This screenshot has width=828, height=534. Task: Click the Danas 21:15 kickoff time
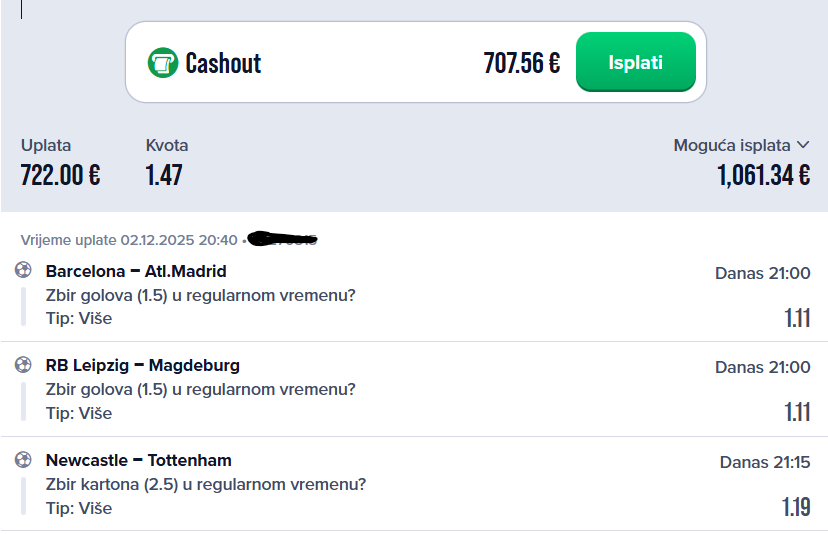pos(764,462)
